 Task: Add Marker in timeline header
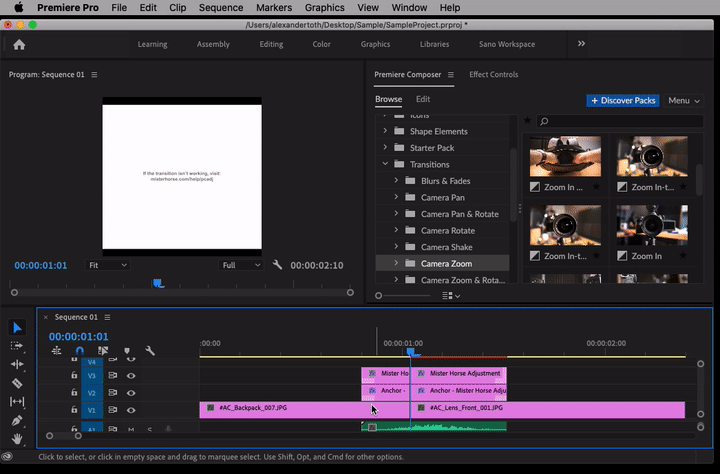[x=127, y=351]
